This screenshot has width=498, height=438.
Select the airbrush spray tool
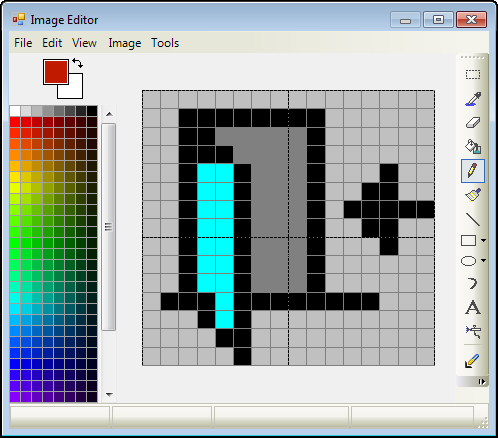tap(473, 331)
